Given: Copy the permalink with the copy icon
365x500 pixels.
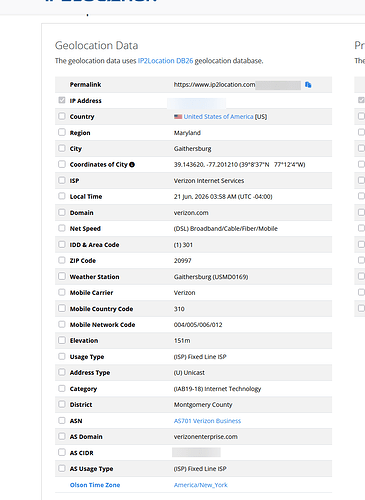Looking at the screenshot, I should tap(308, 85).
